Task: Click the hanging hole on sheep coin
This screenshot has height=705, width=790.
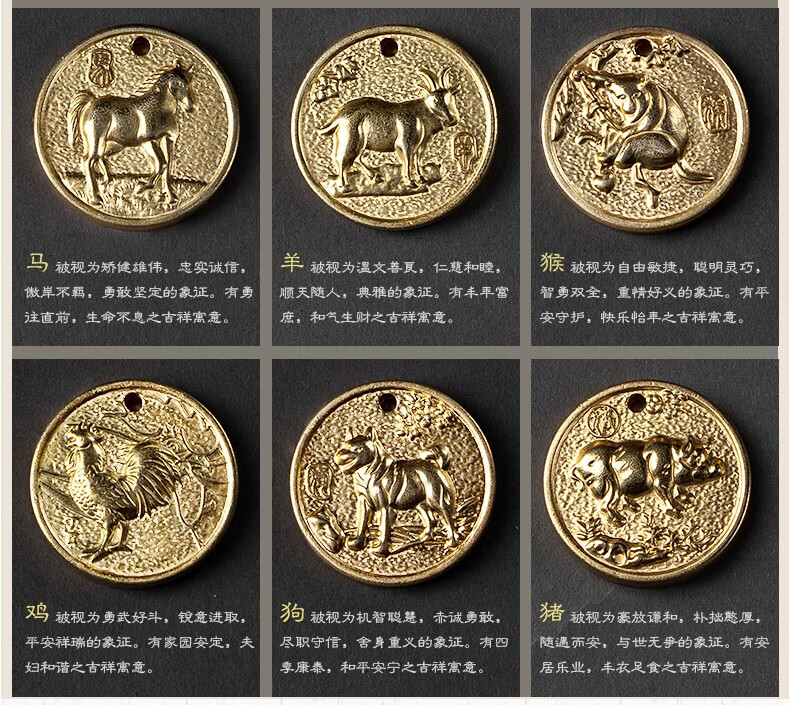Action: [388, 47]
